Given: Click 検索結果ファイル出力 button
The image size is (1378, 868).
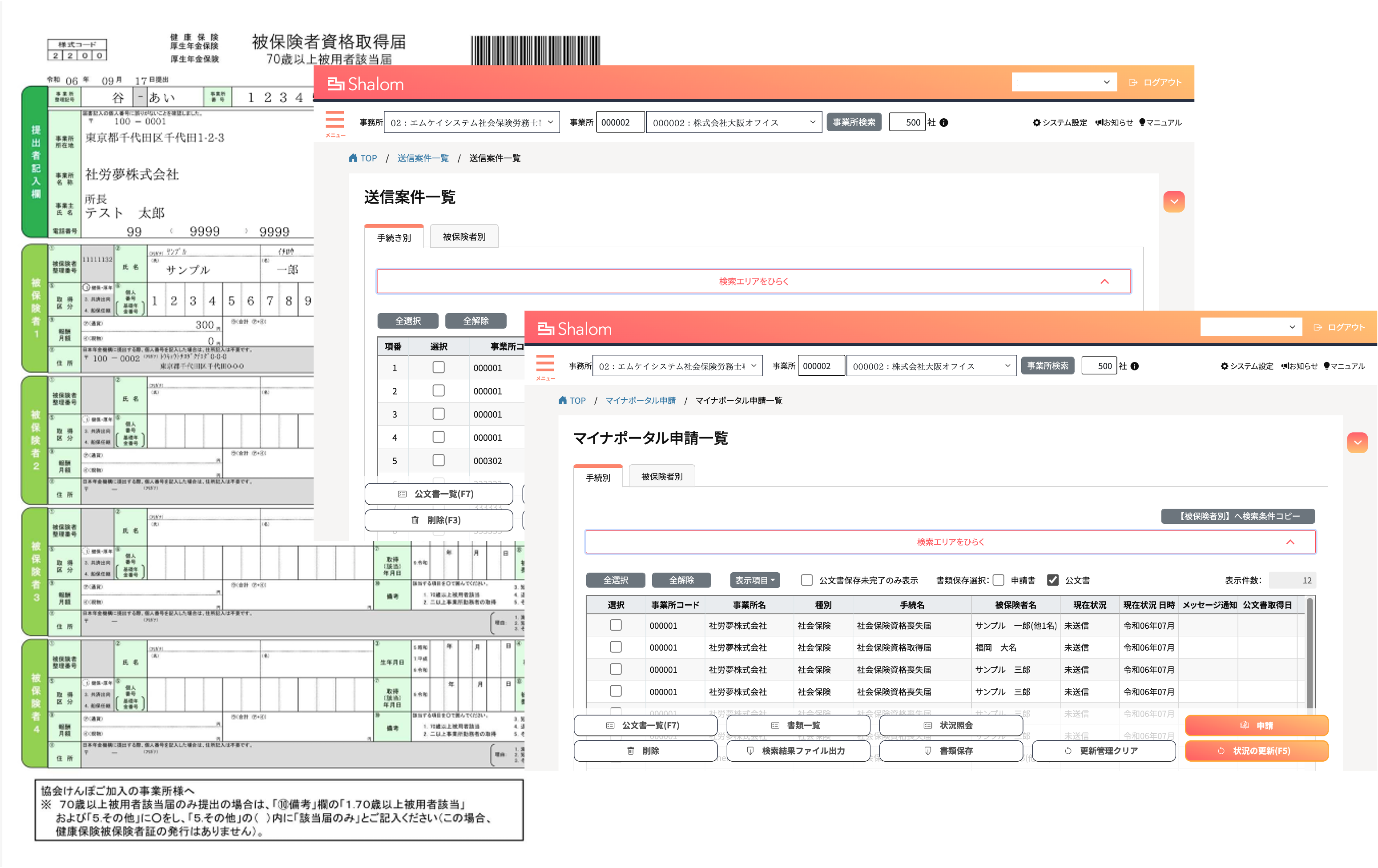Looking at the screenshot, I should 798,751.
